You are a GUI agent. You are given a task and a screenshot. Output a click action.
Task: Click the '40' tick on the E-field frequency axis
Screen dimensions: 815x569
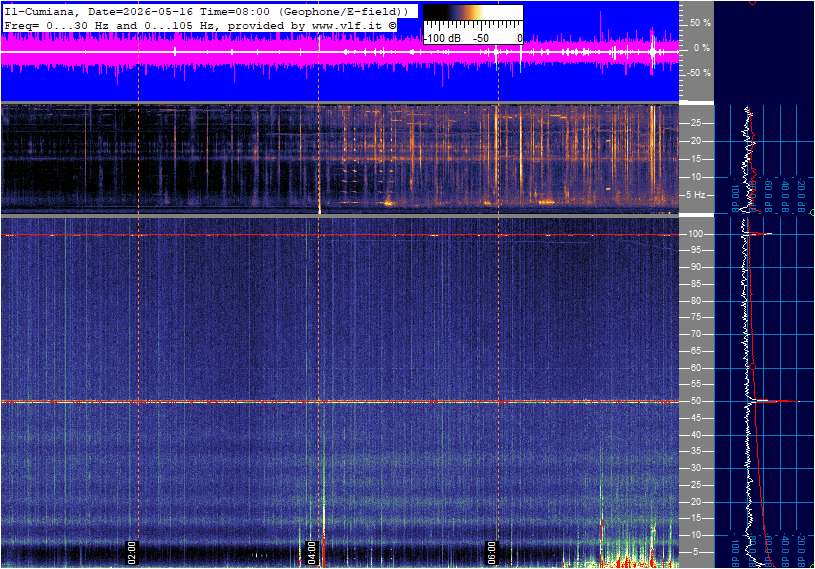695,435
